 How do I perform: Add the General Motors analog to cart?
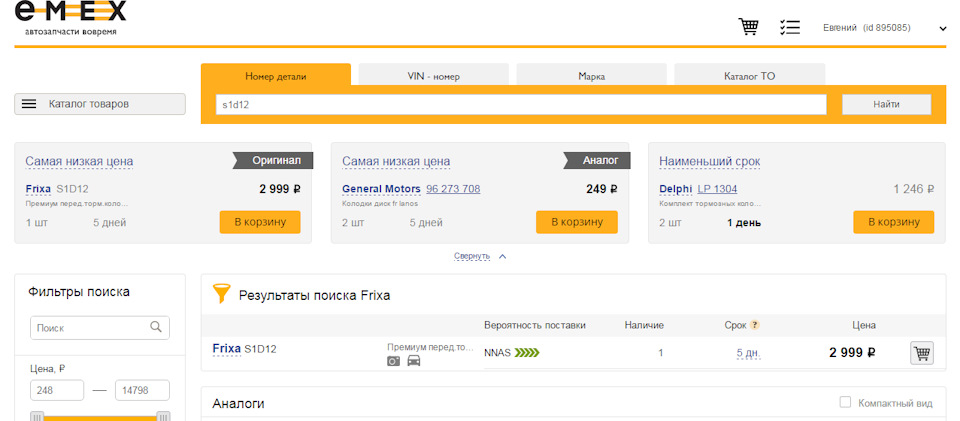point(576,222)
